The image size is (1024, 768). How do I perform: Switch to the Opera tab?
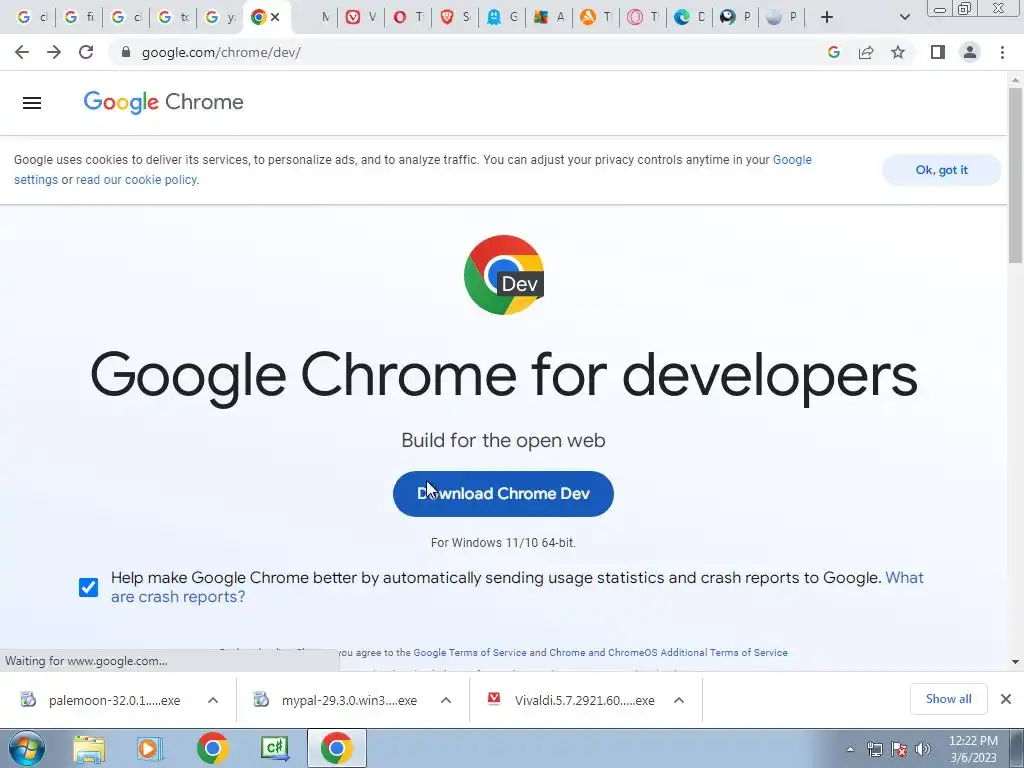407,18
